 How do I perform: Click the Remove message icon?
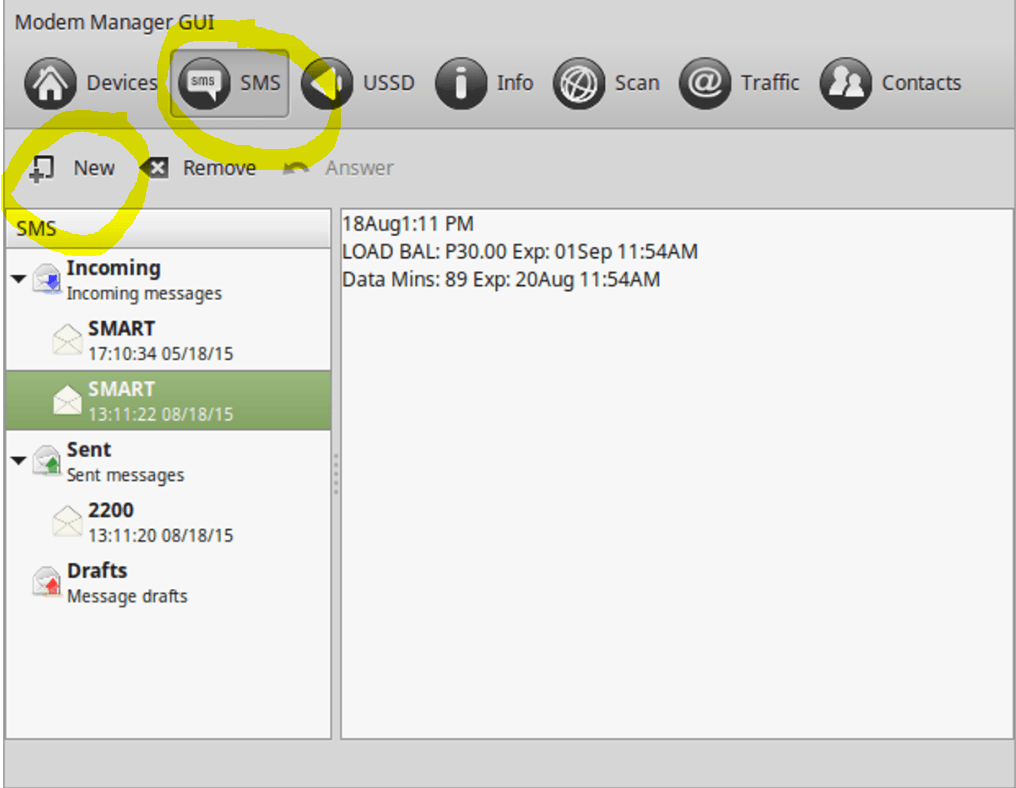[x=155, y=168]
